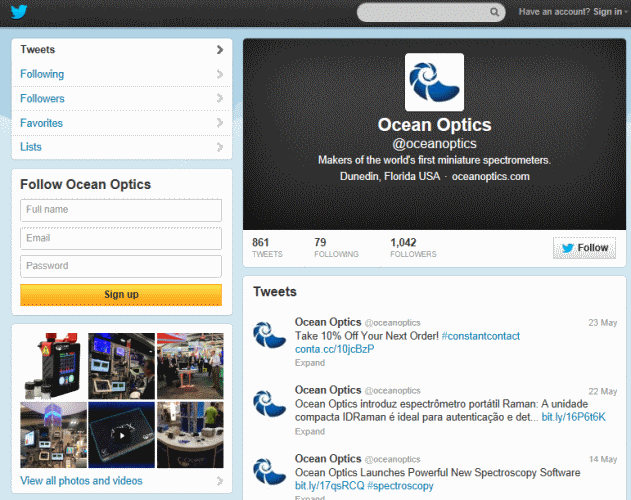Open the red and black spectrometer device photo
This screenshot has height=500, width=631.
(54, 366)
